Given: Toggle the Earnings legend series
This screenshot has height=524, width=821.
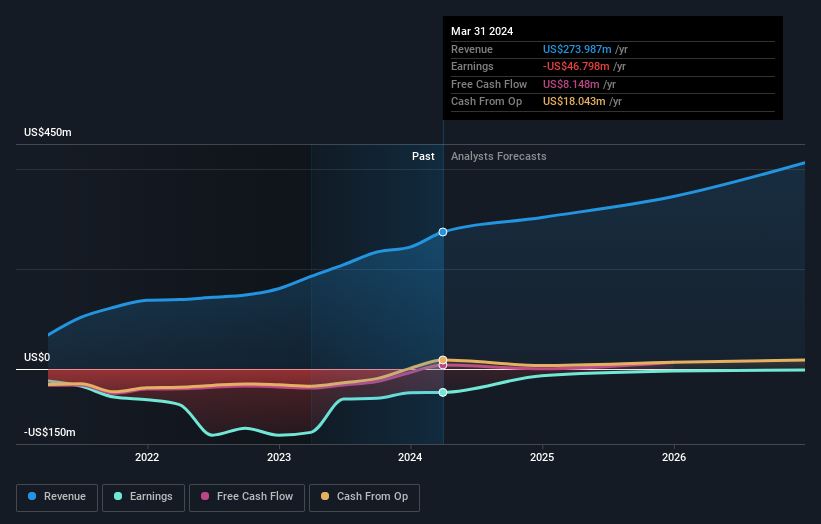Looking at the screenshot, I should (143, 497).
